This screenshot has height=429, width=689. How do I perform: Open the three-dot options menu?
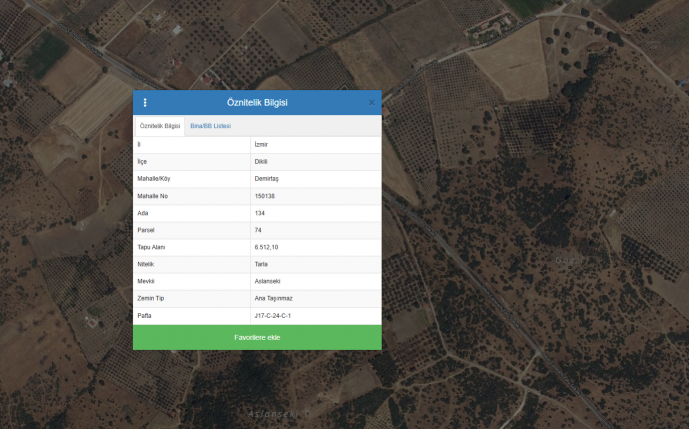tap(145, 102)
